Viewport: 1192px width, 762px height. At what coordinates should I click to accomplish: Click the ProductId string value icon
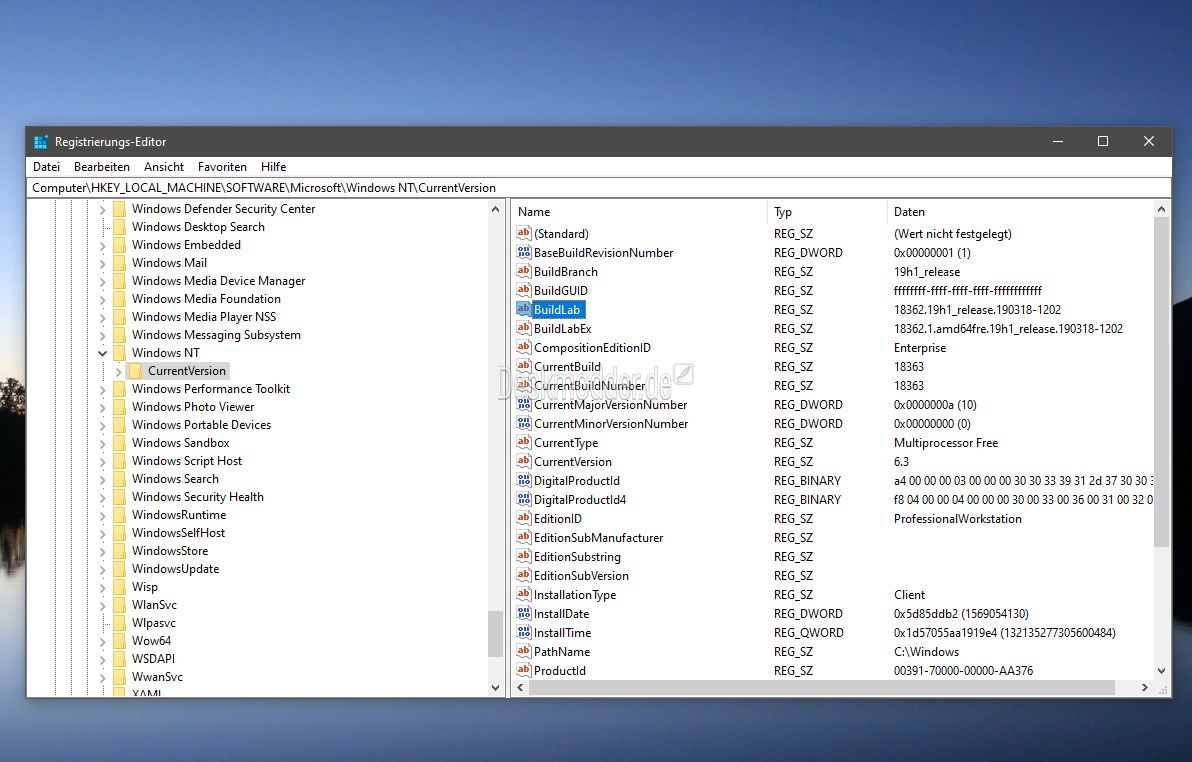coord(523,671)
